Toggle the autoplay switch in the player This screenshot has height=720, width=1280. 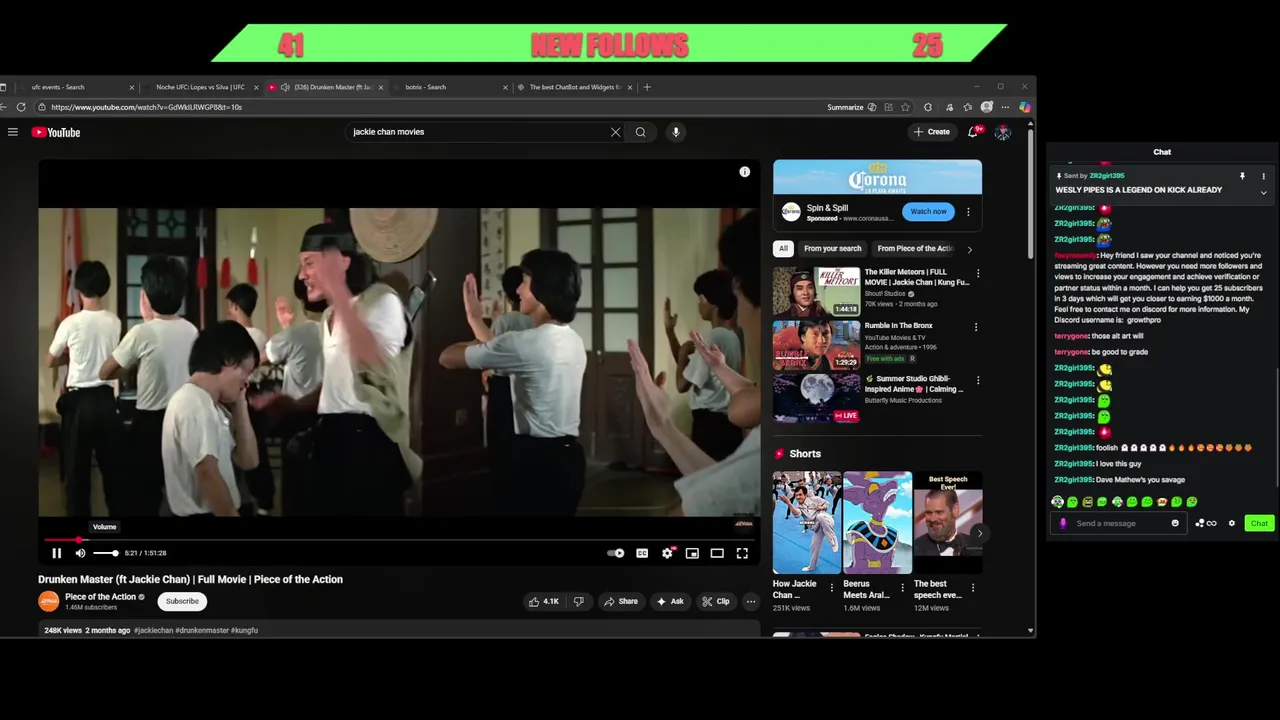[616, 553]
